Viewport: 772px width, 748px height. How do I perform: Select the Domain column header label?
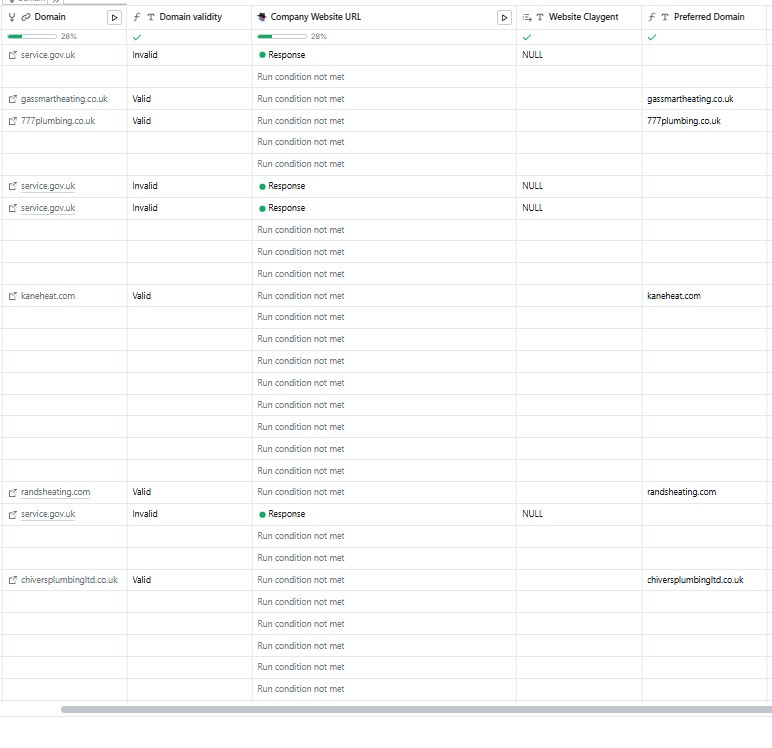coord(50,17)
